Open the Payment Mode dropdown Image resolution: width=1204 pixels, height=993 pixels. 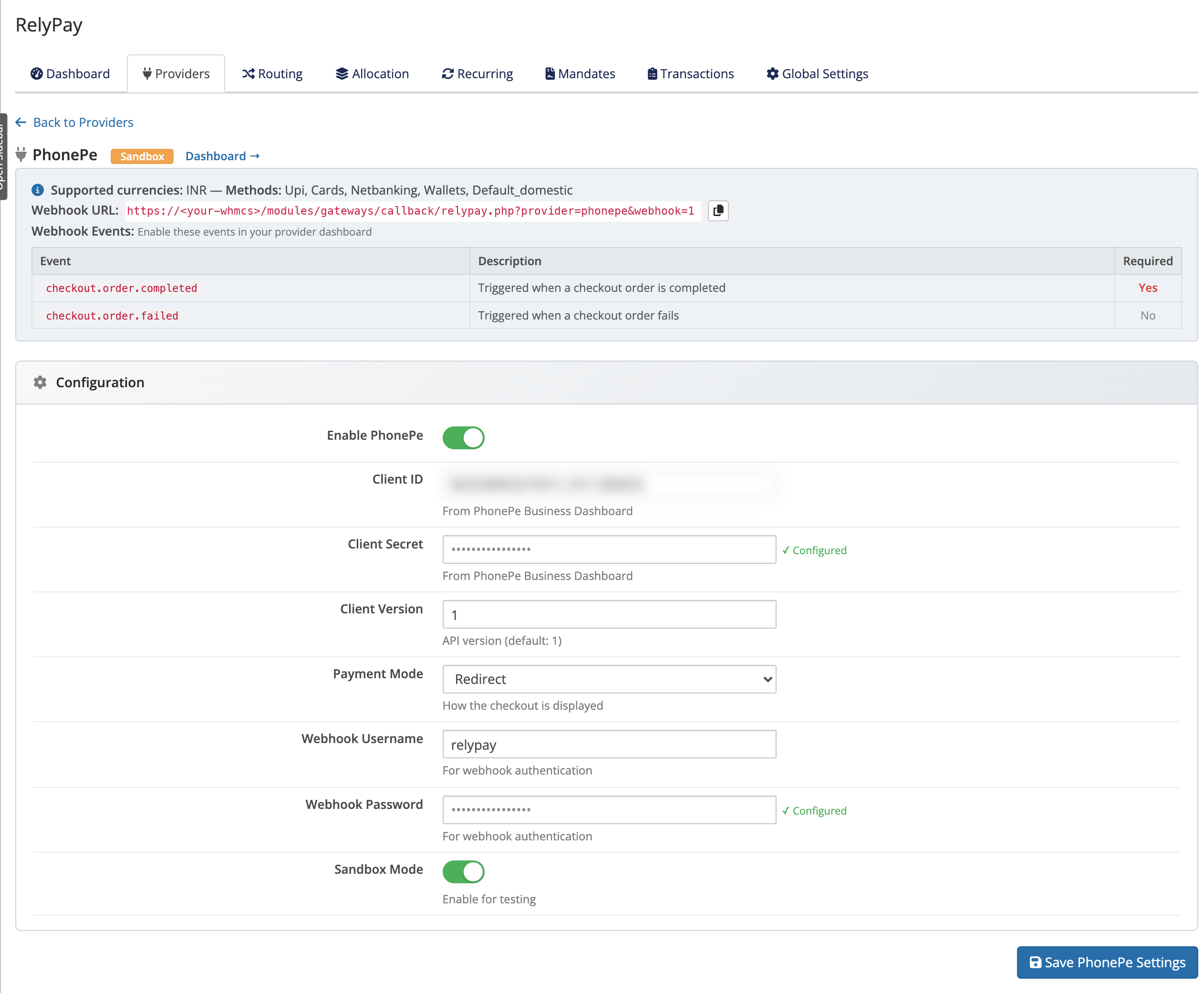point(609,679)
